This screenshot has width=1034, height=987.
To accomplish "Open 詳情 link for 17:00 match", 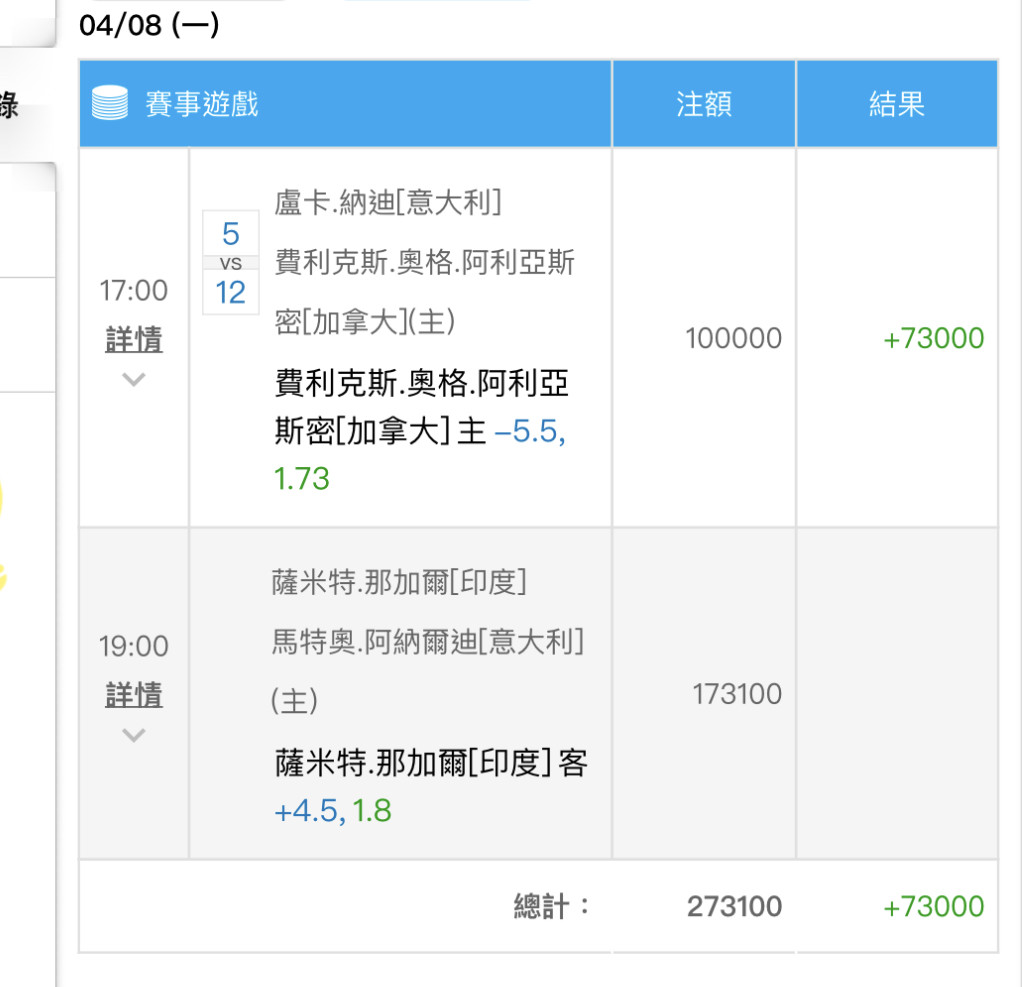I will point(134,340).
